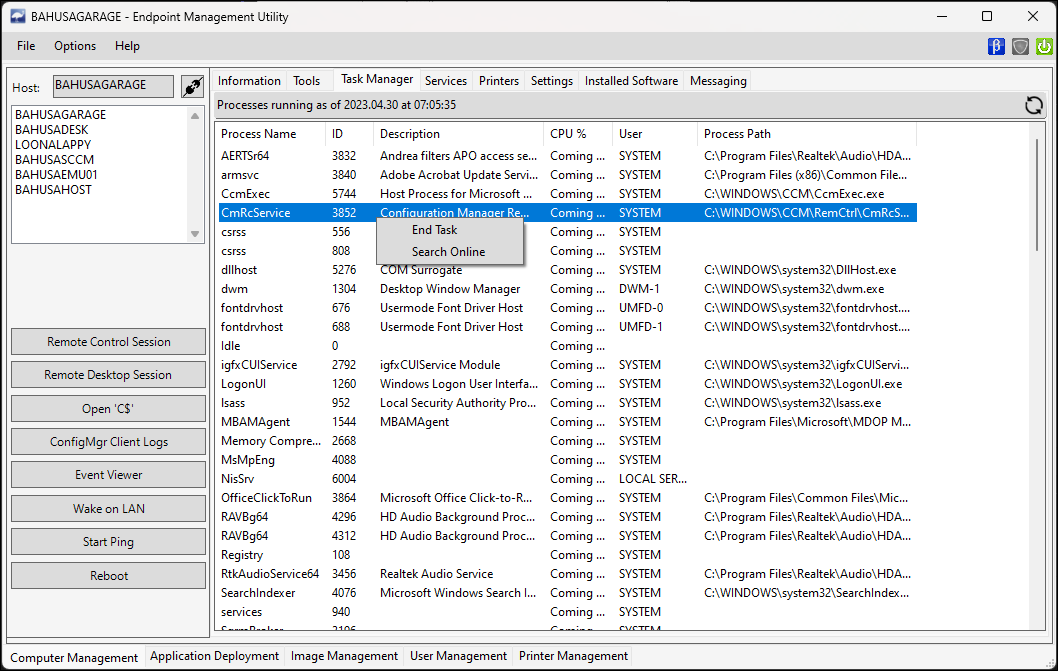Image resolution: width=1058 pixels, height=671 pixels.
Task: Open the Help menu
Action: [127, 46]
